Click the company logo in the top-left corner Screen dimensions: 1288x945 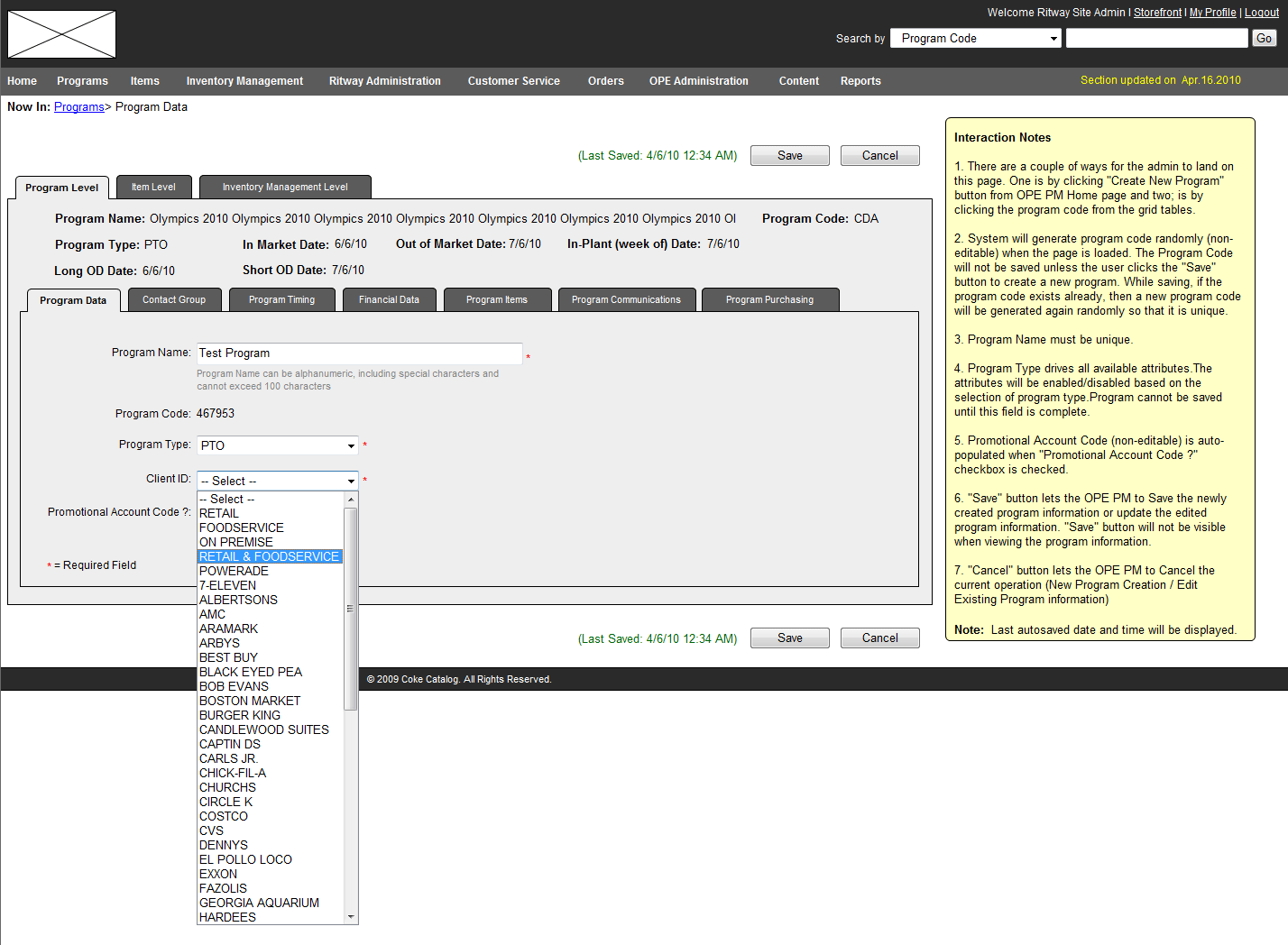click(60, 34)
